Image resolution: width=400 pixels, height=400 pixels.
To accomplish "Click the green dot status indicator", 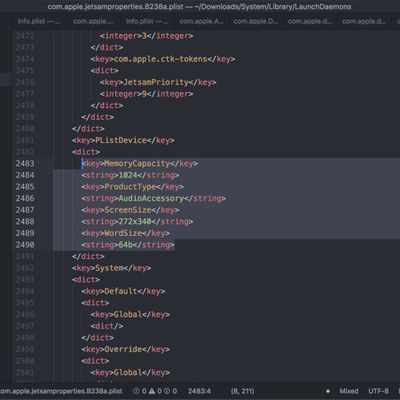I will tap(328, 391).
